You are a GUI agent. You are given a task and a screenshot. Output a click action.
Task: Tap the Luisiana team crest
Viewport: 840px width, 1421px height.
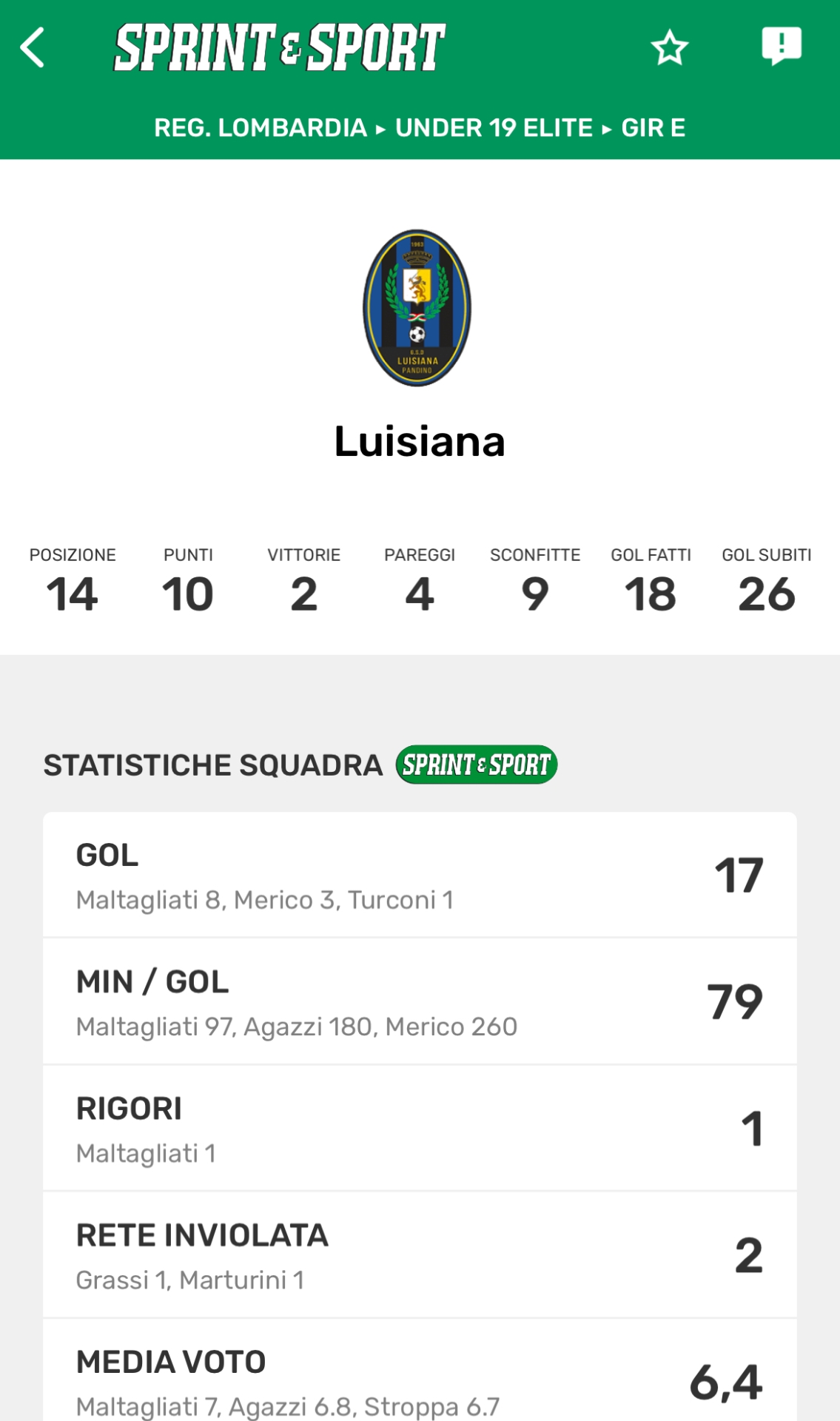click(x=417, y=308)
